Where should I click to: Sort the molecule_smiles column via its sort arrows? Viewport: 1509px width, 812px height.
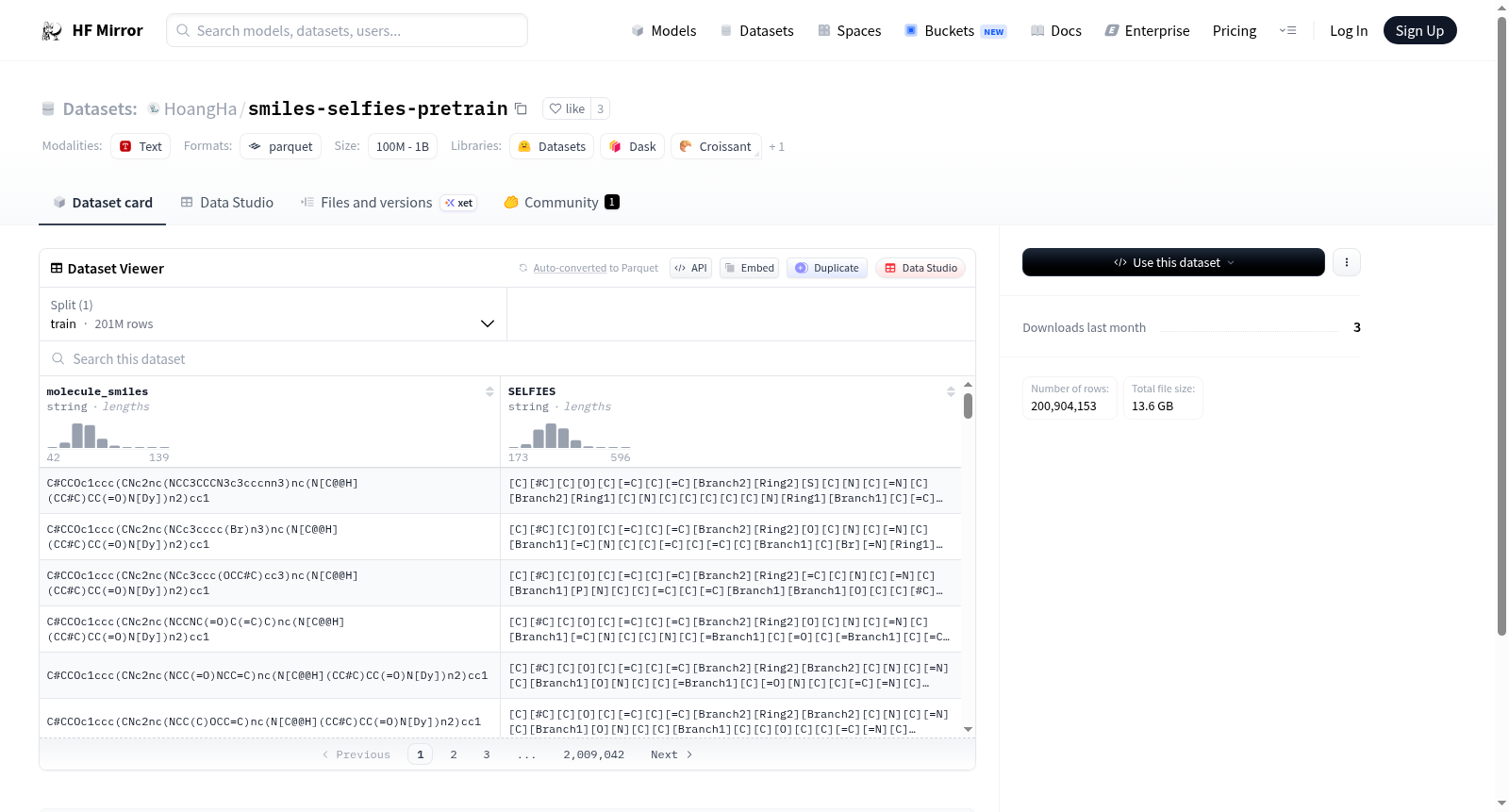pyautogui.click(x=489, y=391)
